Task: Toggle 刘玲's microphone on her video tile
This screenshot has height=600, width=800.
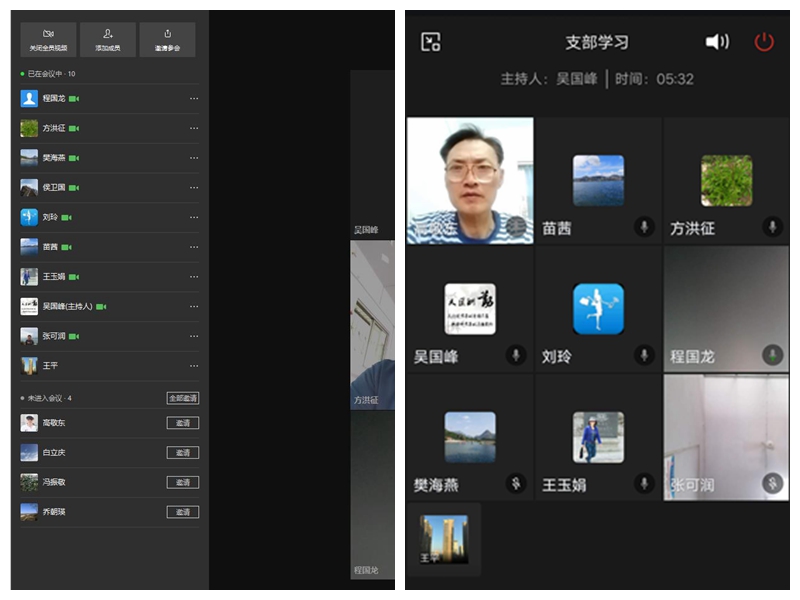Action: click(644, 352)
